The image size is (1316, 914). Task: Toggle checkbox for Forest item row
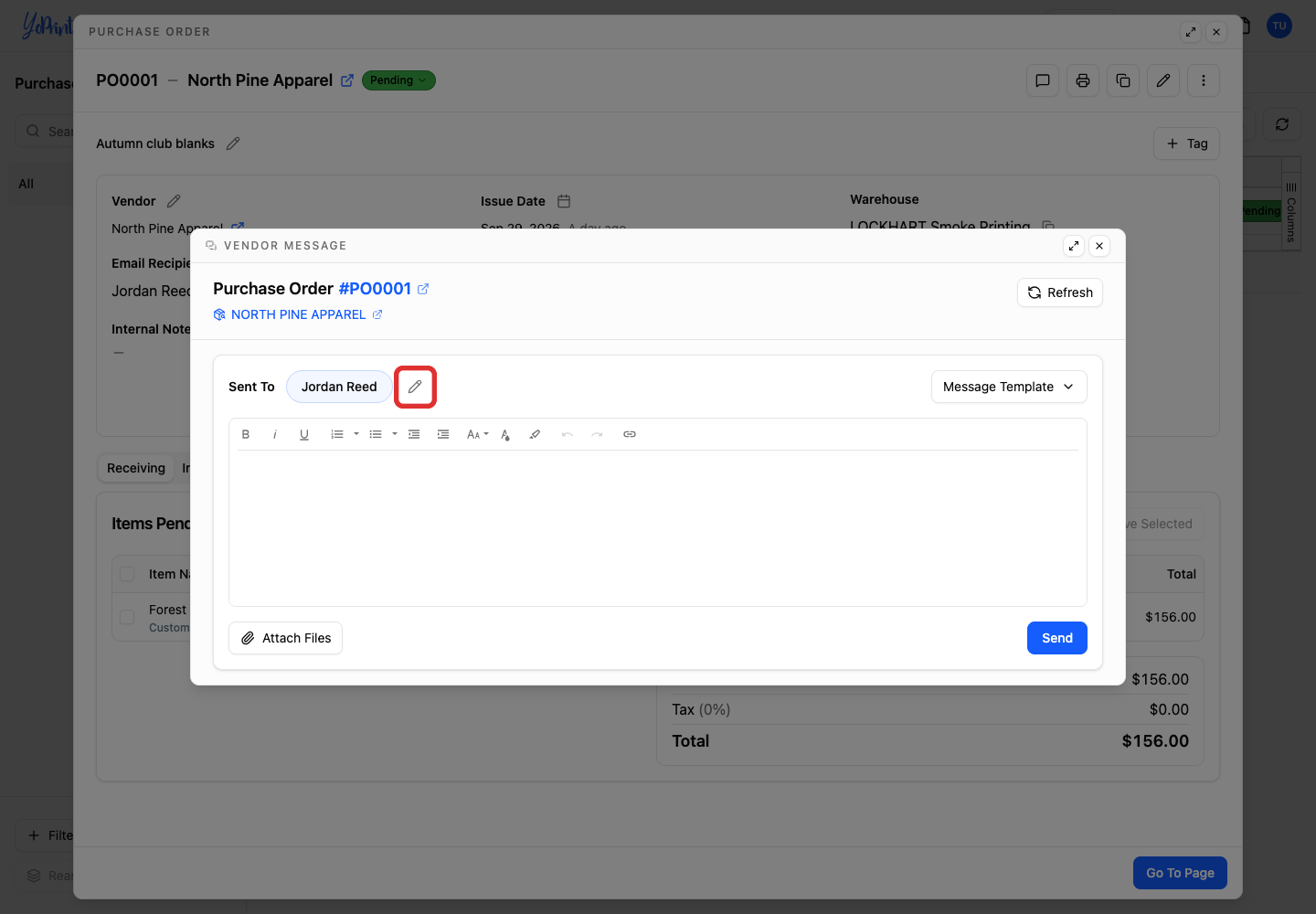point(127,617)
